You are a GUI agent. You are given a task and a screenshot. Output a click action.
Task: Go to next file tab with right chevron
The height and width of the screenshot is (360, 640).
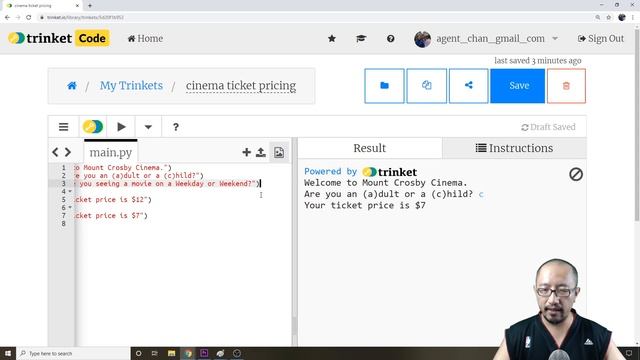(68, 152)
